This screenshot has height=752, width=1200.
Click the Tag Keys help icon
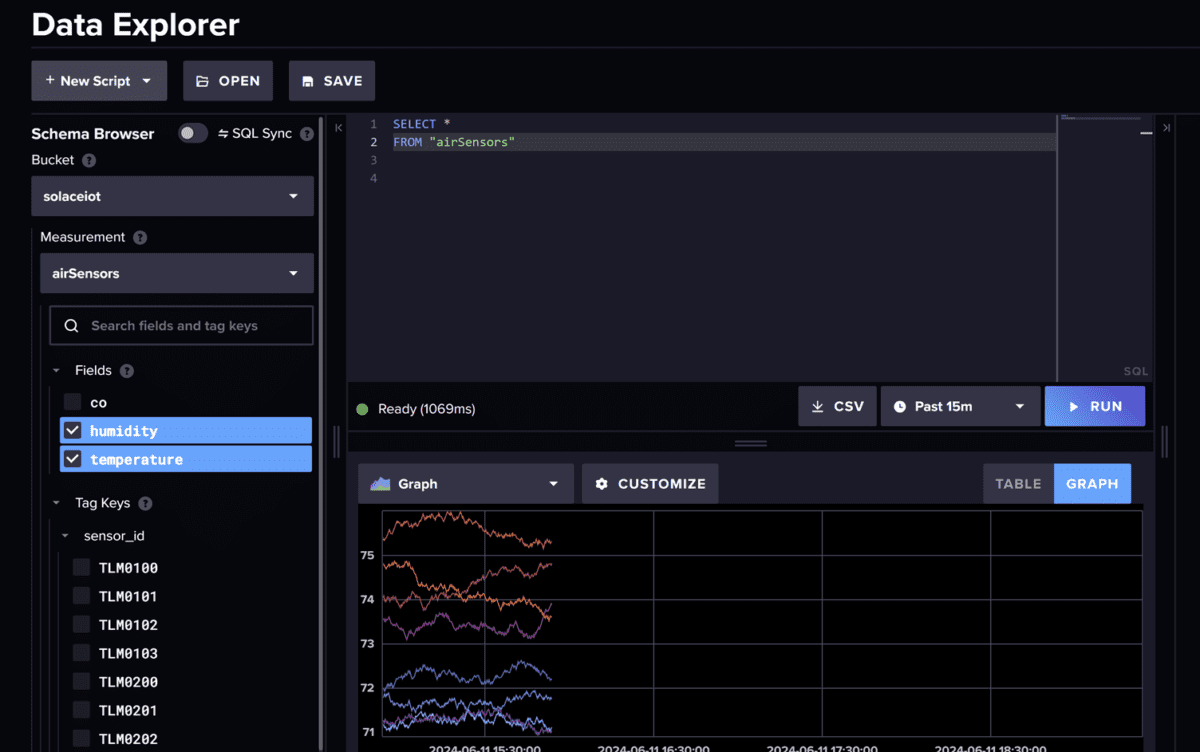(x=145, y=504)
